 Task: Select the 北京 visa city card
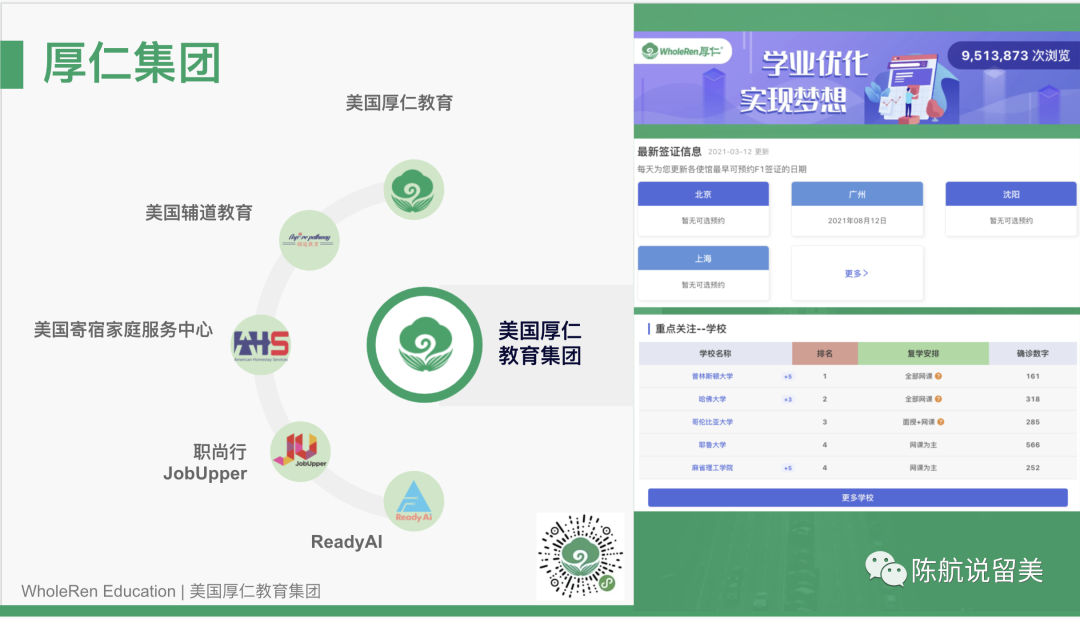(703, 208)
